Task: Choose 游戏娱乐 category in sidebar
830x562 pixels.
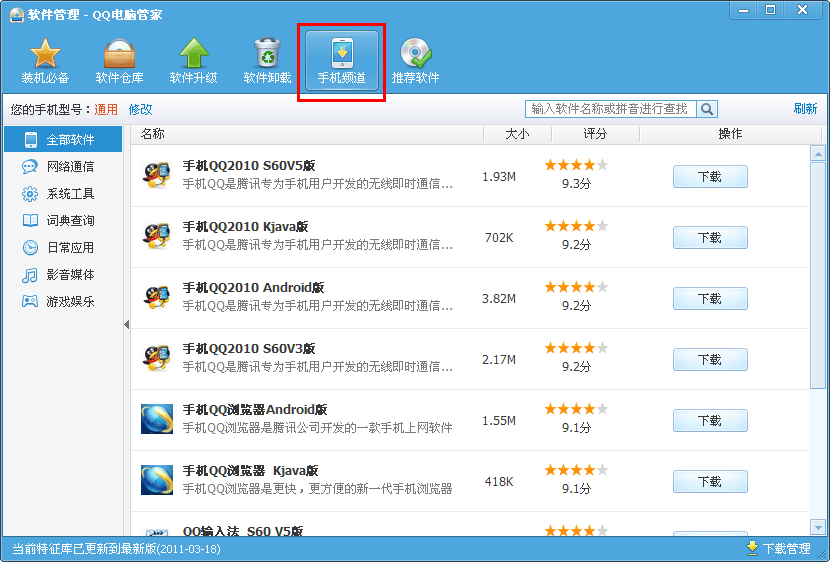Action: click(x=70, y=301)
